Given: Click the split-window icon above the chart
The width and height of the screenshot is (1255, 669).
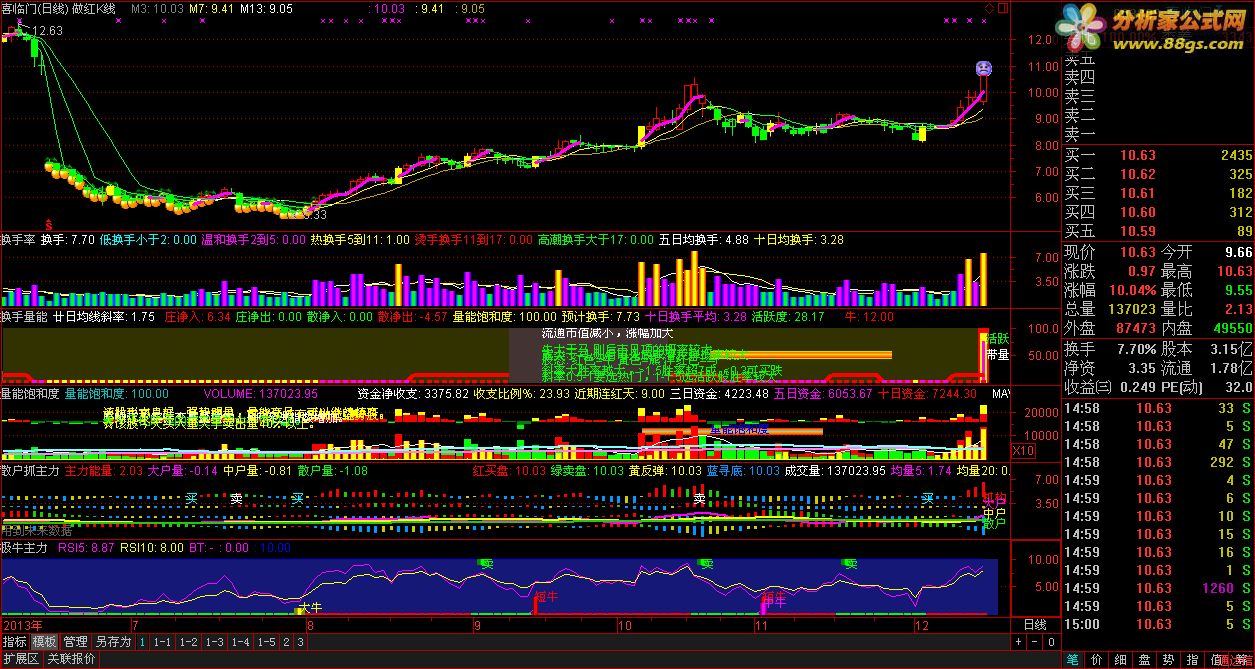Looking at the screenshot, I should tap(1003, 8).
